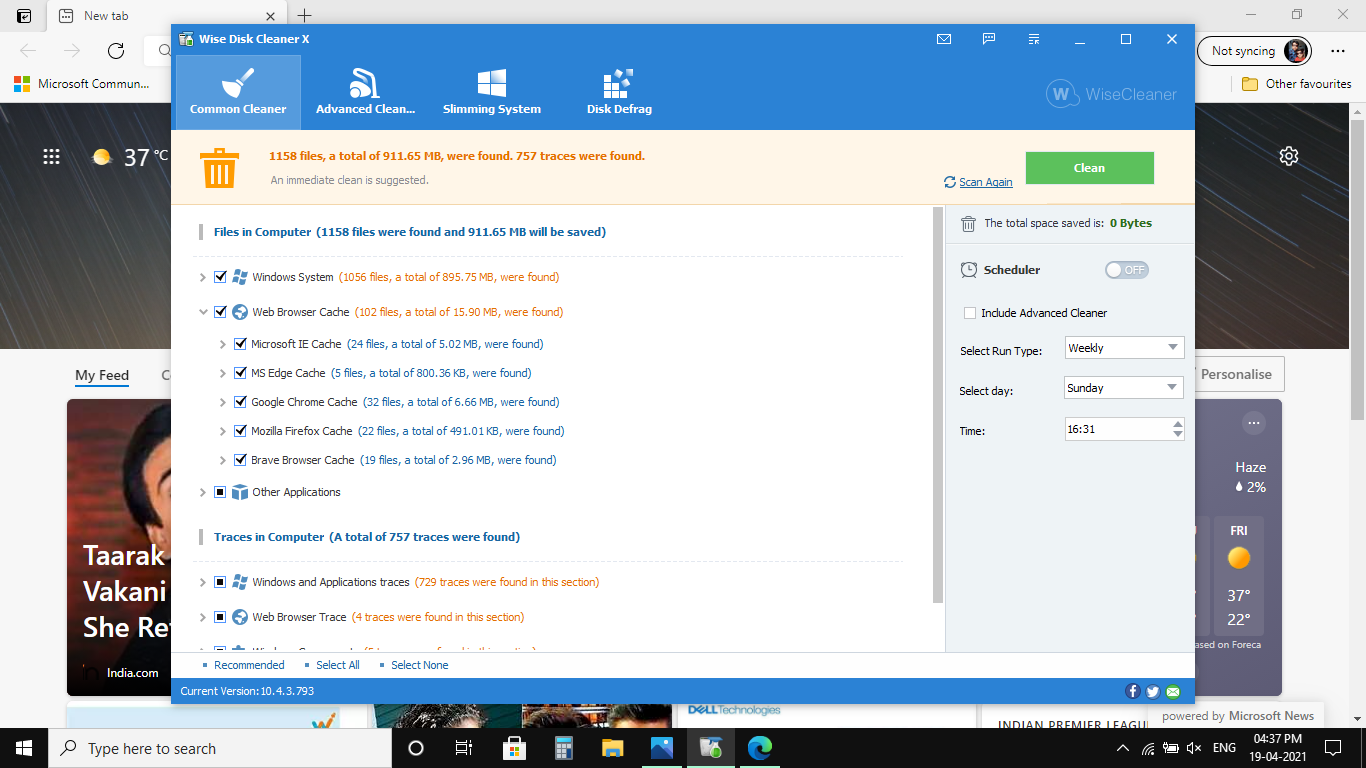Turn on the Scheduler switch
1366x768 pixels.
(1126, 270)
